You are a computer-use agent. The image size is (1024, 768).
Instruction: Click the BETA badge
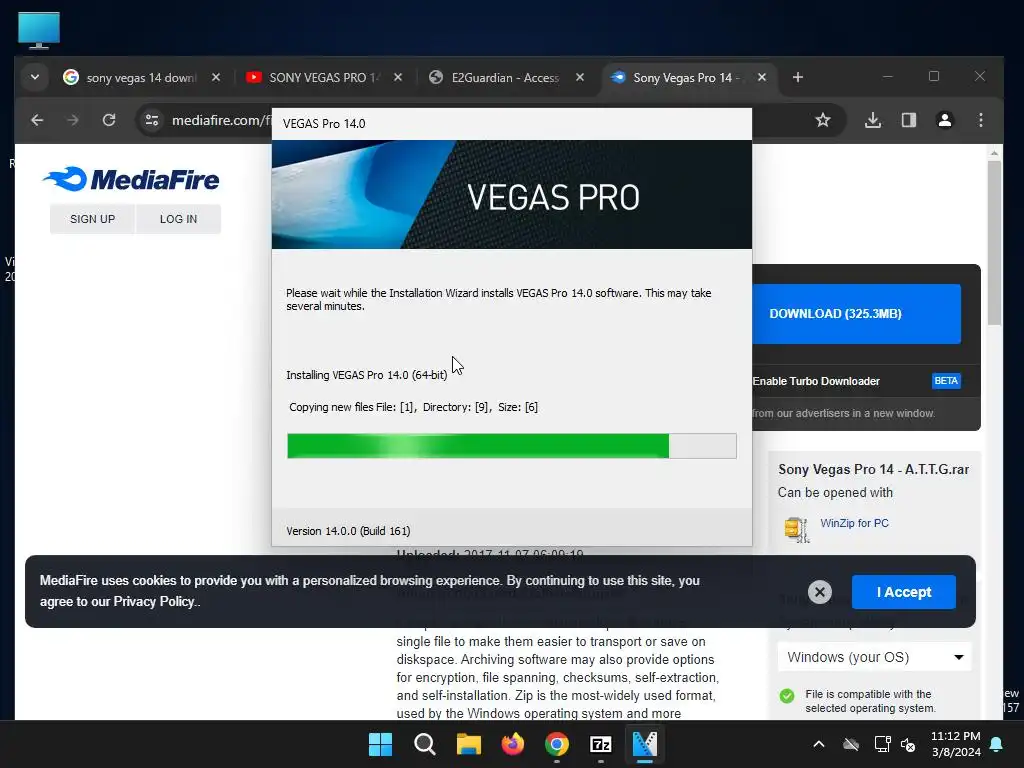click(946, 381)
